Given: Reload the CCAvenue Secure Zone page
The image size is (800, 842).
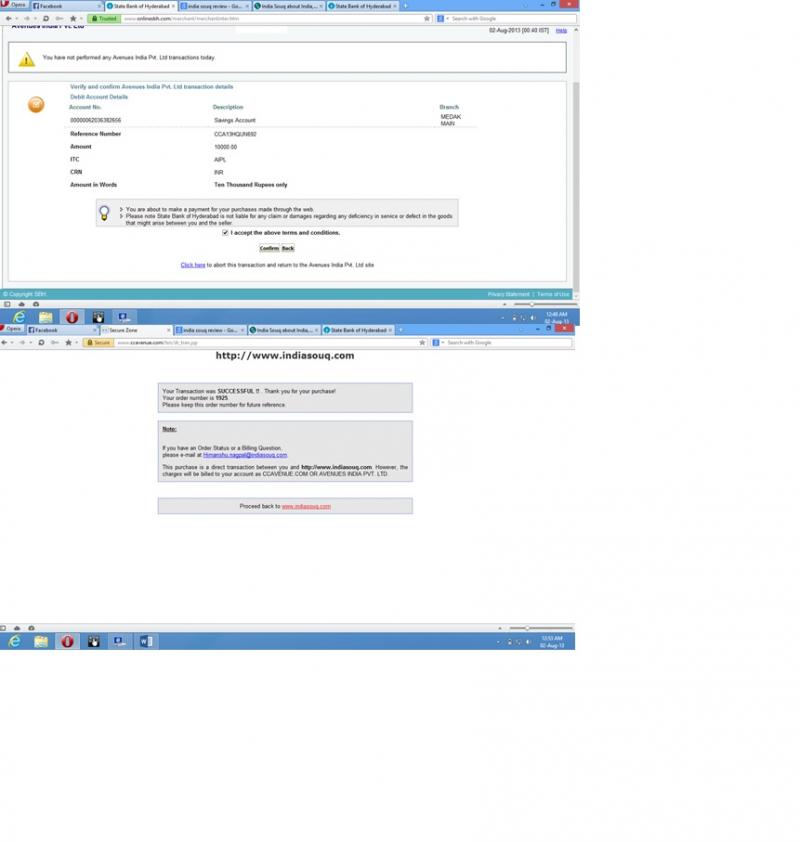Looking at the screenshot, I should click(x=41, y=343).
